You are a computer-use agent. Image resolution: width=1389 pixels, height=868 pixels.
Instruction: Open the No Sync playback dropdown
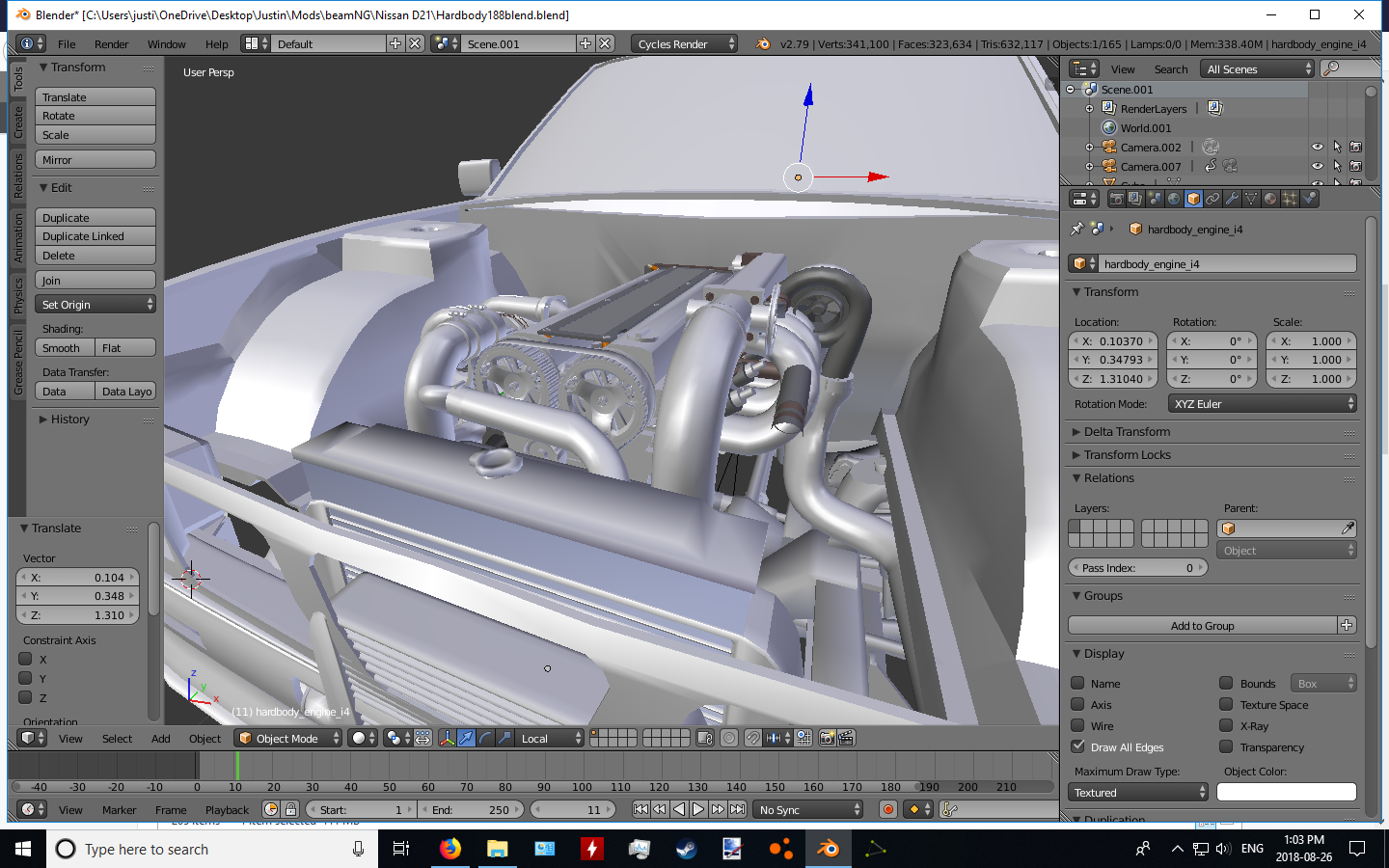(808, 809)
